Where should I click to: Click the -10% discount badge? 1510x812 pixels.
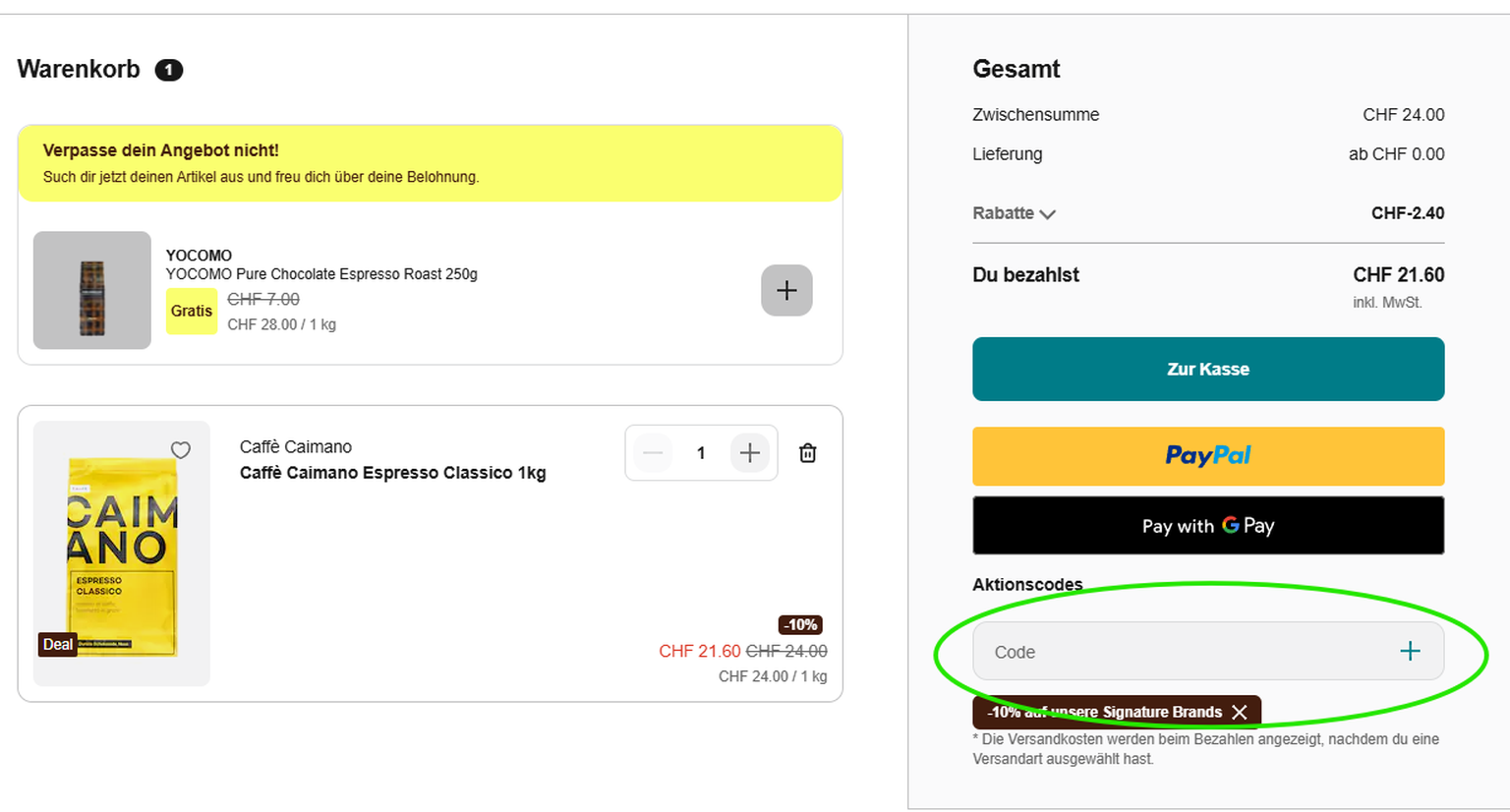point(801,624)
